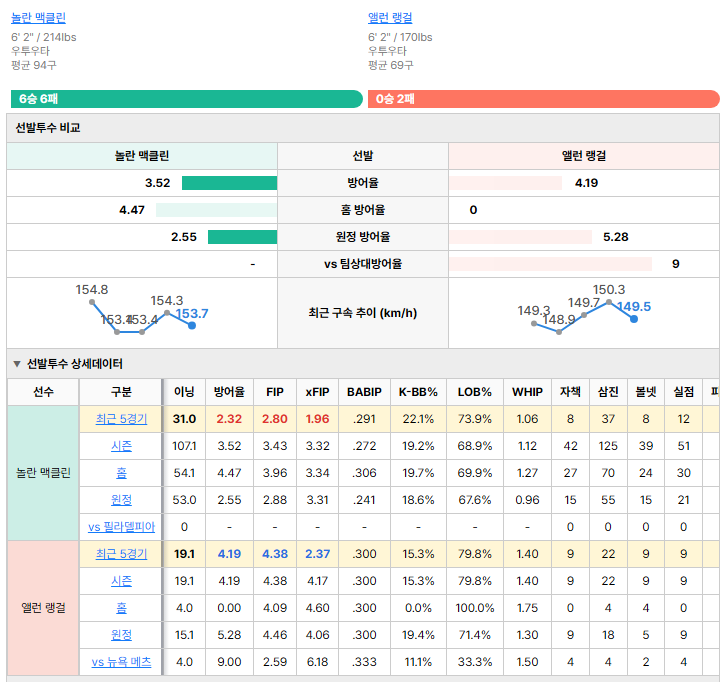
Task: Click 놀란 맥클린 green row-group cell
Action: [43, 473]
